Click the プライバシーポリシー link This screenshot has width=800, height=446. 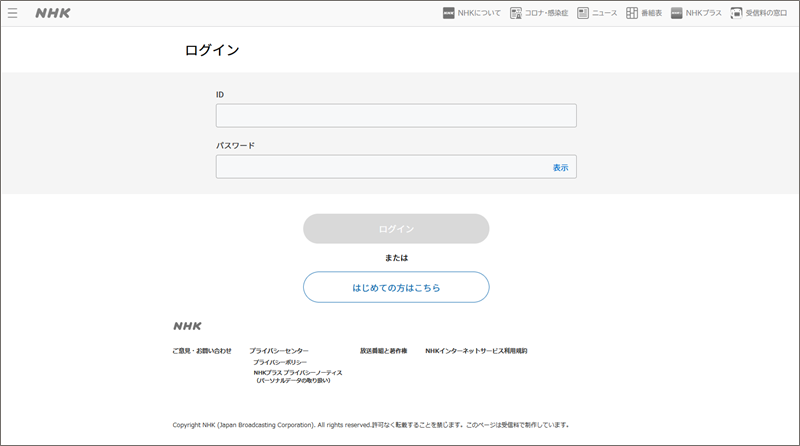click(280, 362)
